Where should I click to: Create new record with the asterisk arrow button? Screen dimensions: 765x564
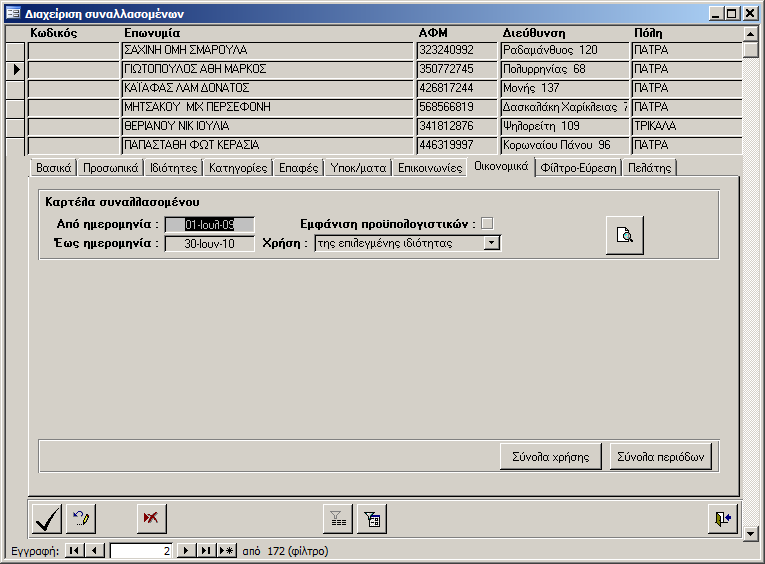pos(227,550)
